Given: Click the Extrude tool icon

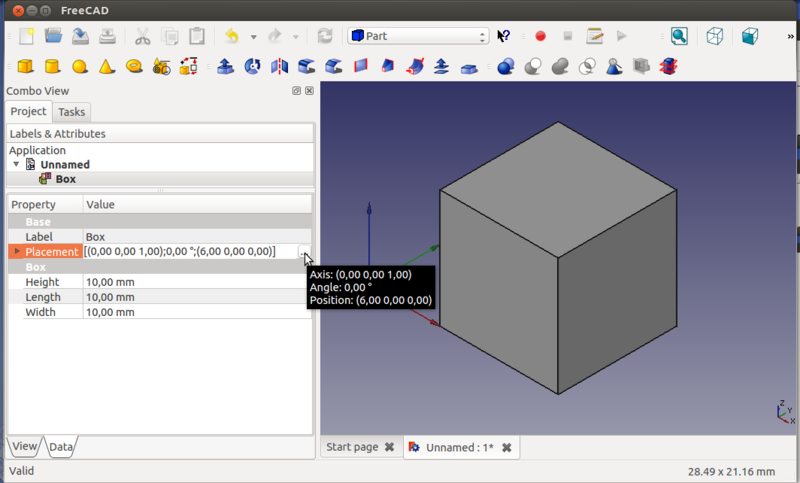Looking at the screenshot, I should pyautogui.click(x=225, y=67).
